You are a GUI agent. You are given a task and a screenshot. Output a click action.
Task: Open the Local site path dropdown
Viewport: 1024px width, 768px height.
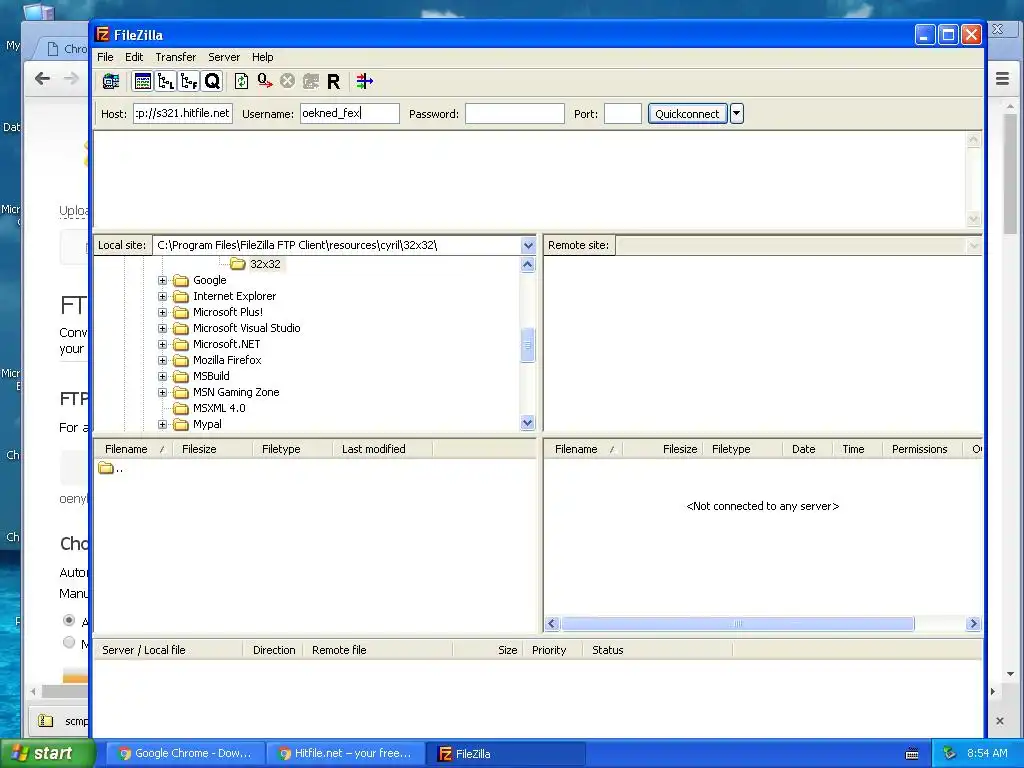tap(528, 246)
